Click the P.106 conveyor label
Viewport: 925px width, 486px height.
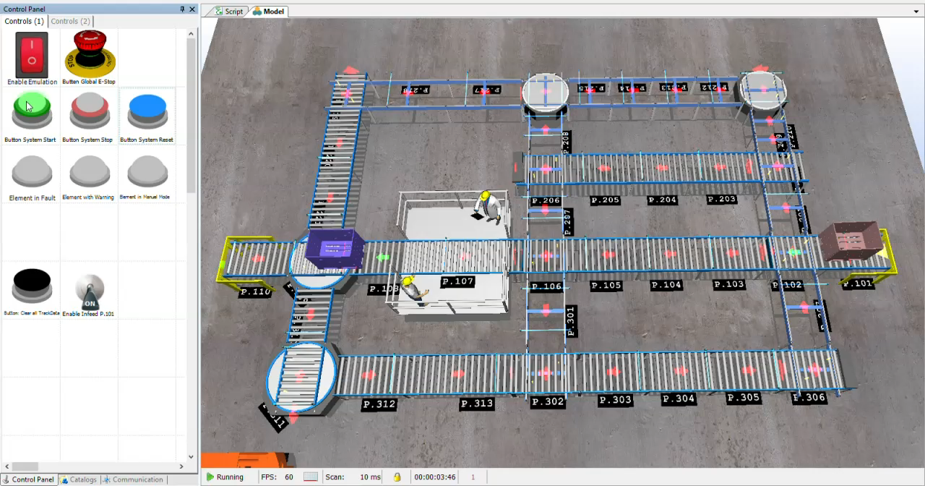(546, 287)
